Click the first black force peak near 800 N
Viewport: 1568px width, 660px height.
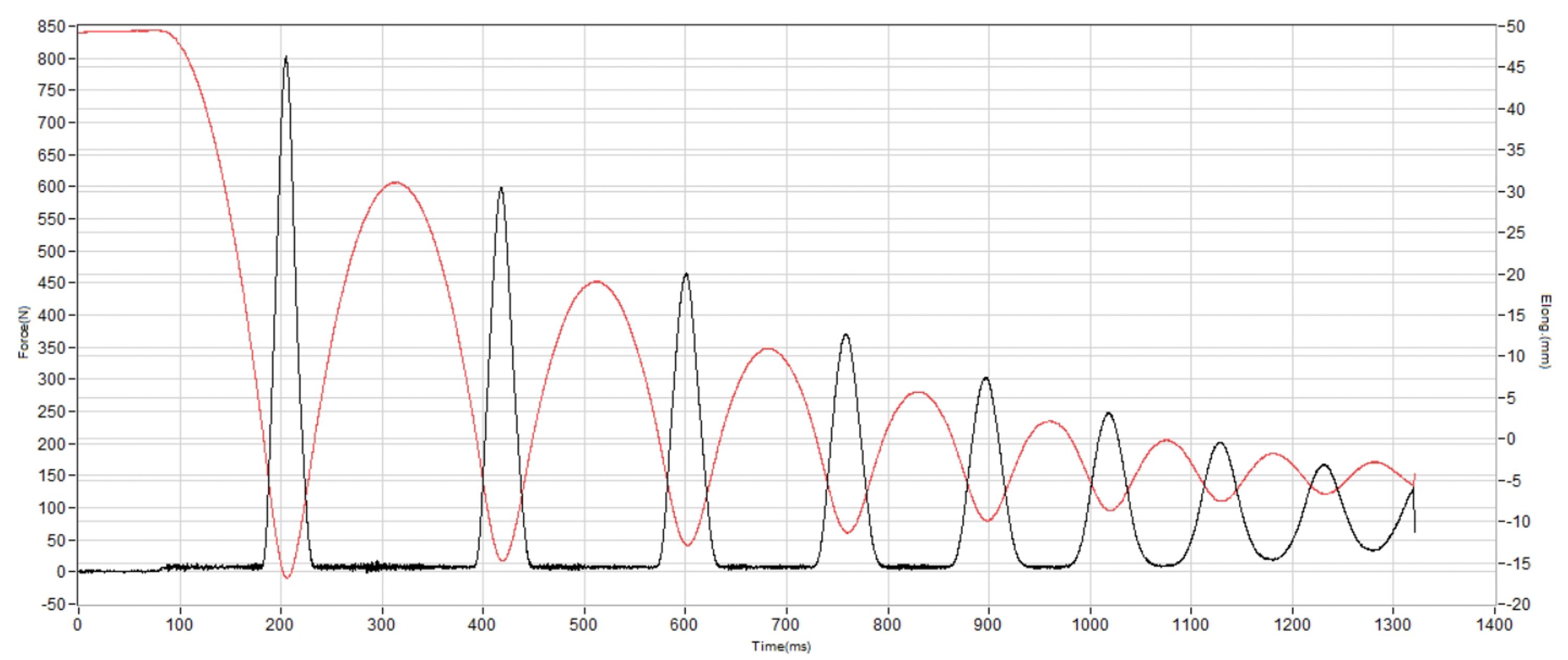pos(286,58)
